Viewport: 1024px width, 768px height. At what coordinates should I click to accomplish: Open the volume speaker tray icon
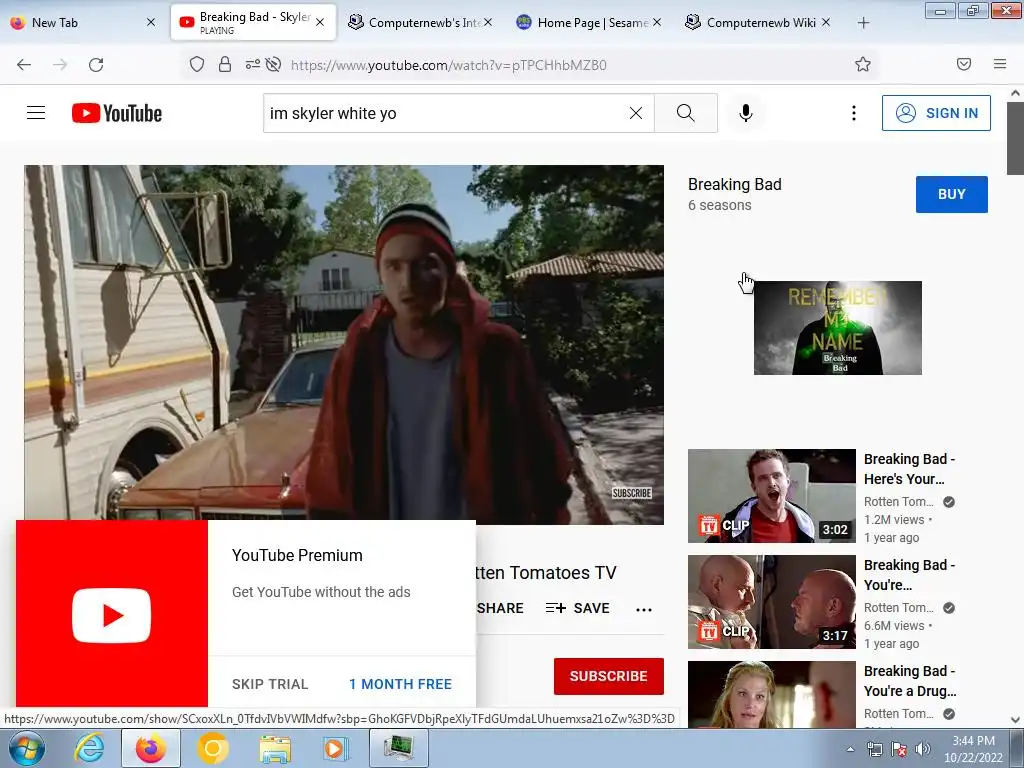coord(923,749)
